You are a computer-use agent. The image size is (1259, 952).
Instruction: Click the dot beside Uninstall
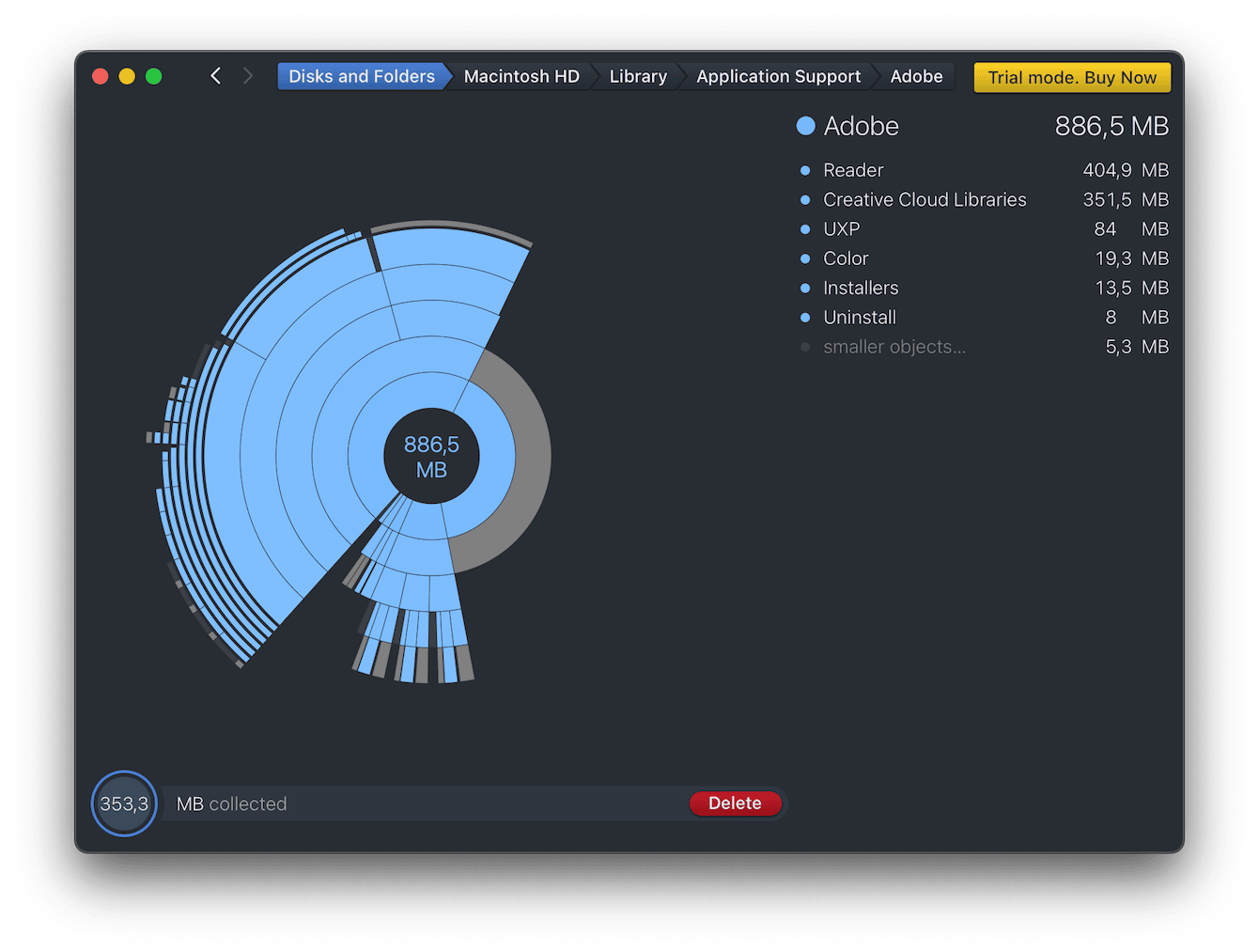[x=806, y=317]
